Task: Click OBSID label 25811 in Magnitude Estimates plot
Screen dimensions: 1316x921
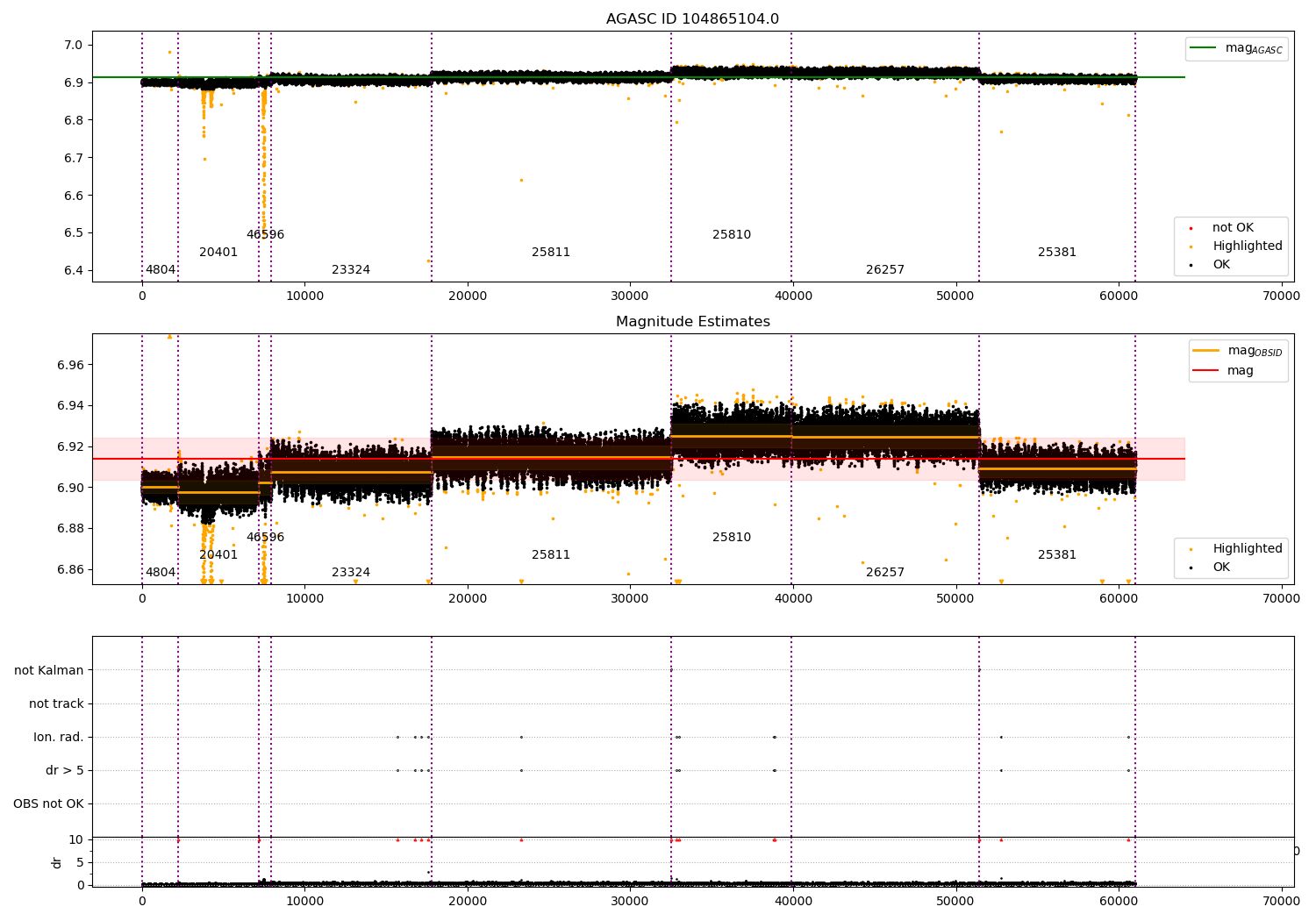Action: tap(551, 555)
